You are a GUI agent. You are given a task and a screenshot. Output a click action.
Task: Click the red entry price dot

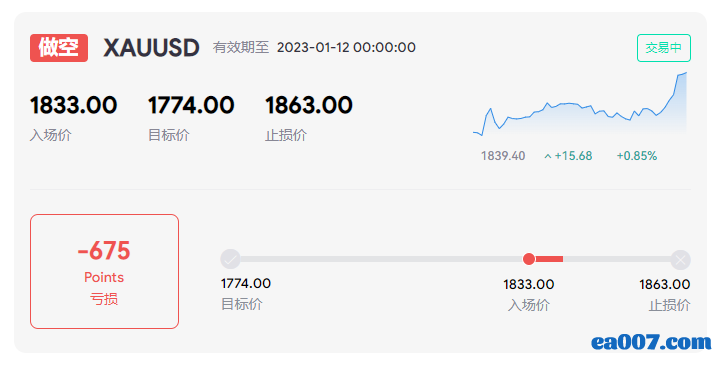tap(529, 259)
